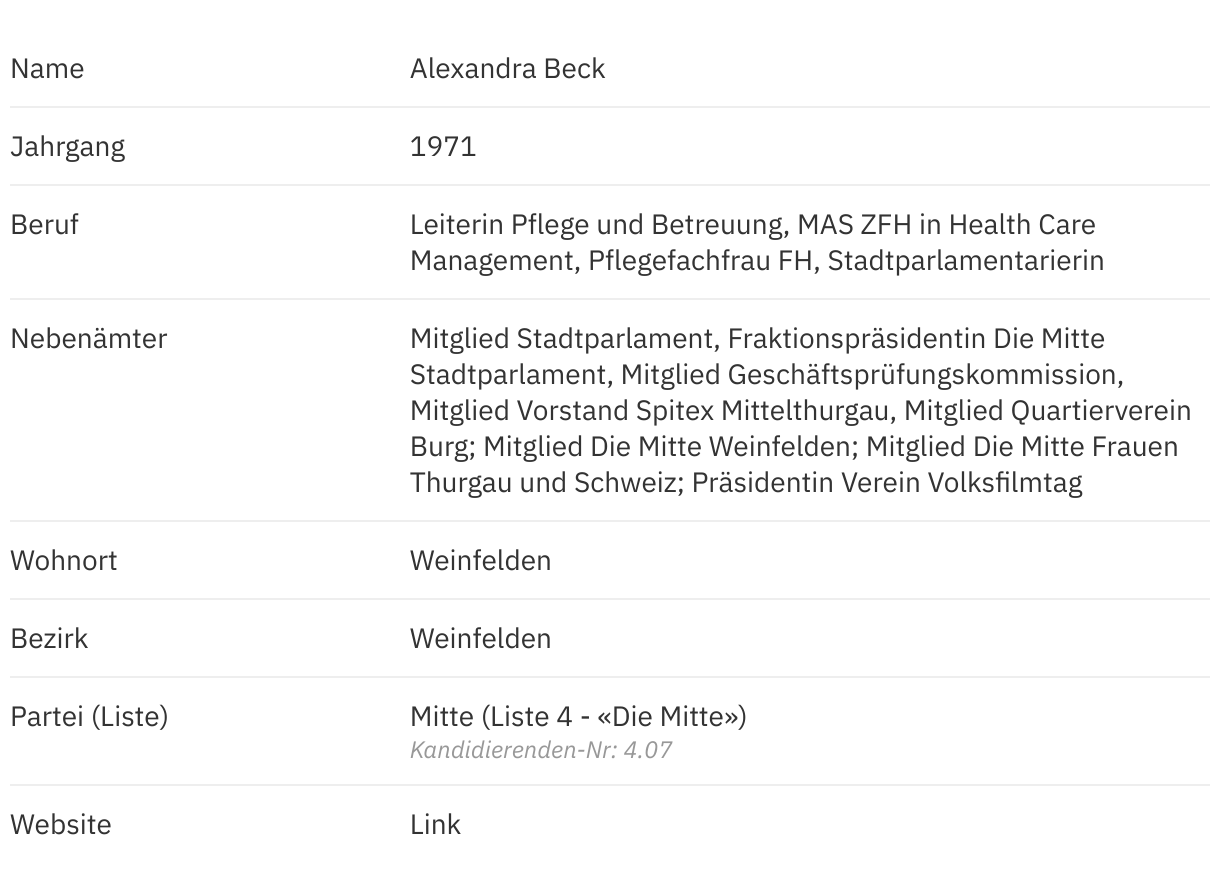
Task: Click the name Alexandra Beck
Action: click(x=507, y=69)
